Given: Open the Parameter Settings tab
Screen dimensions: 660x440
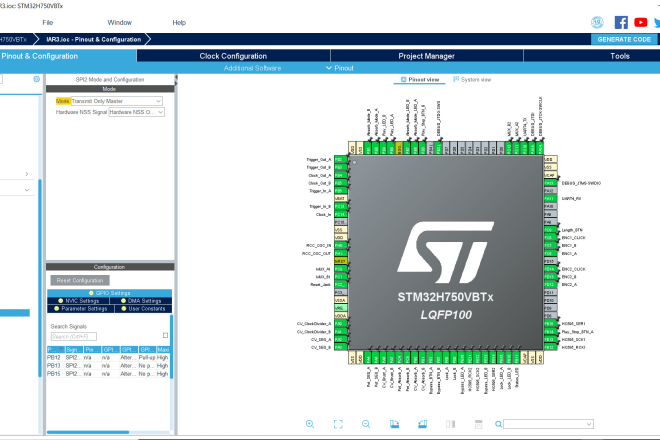Looking at the screenshot, I should (x=80, y=309).
